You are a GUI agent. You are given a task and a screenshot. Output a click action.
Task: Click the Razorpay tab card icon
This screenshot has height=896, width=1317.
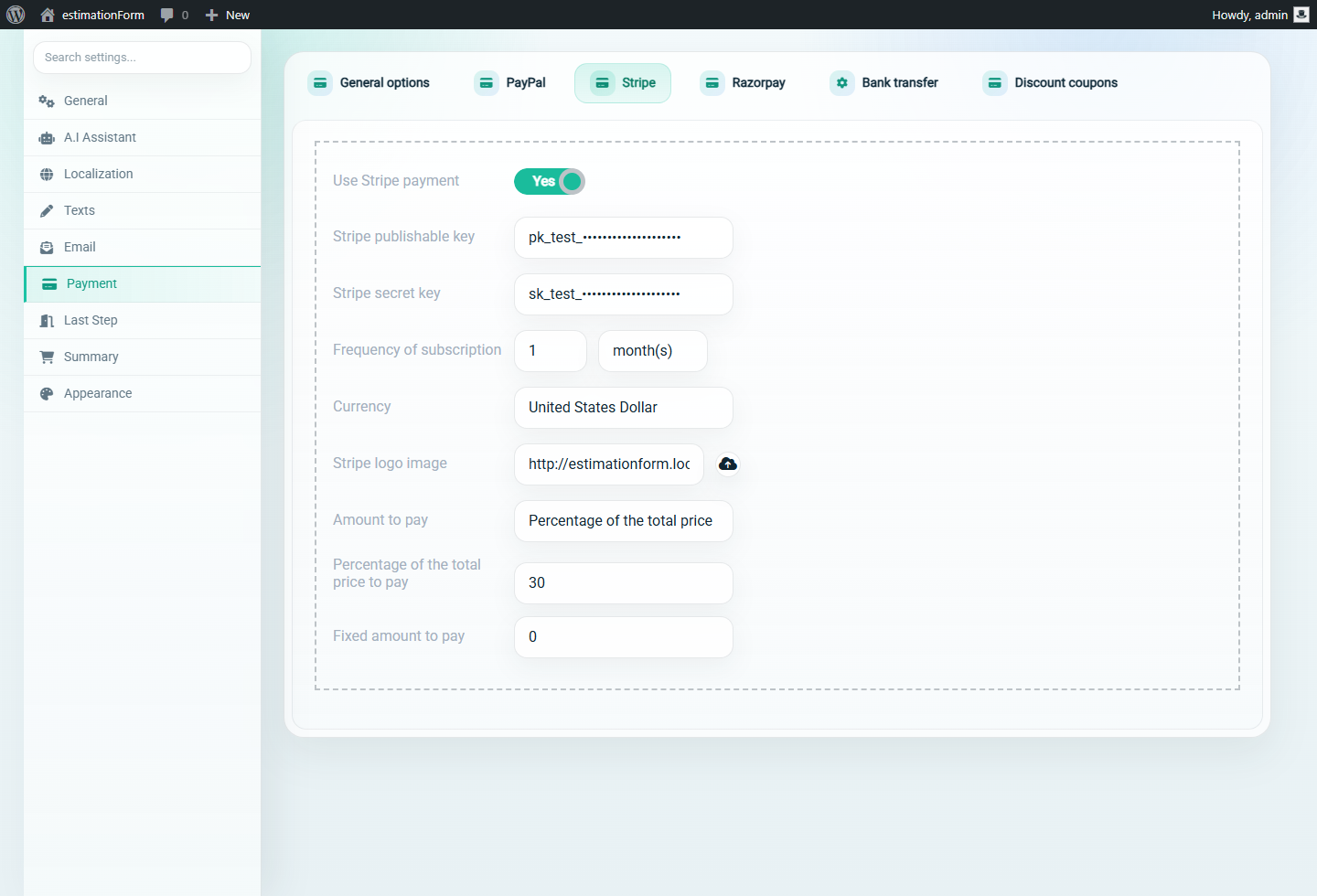tap(712, 83)
